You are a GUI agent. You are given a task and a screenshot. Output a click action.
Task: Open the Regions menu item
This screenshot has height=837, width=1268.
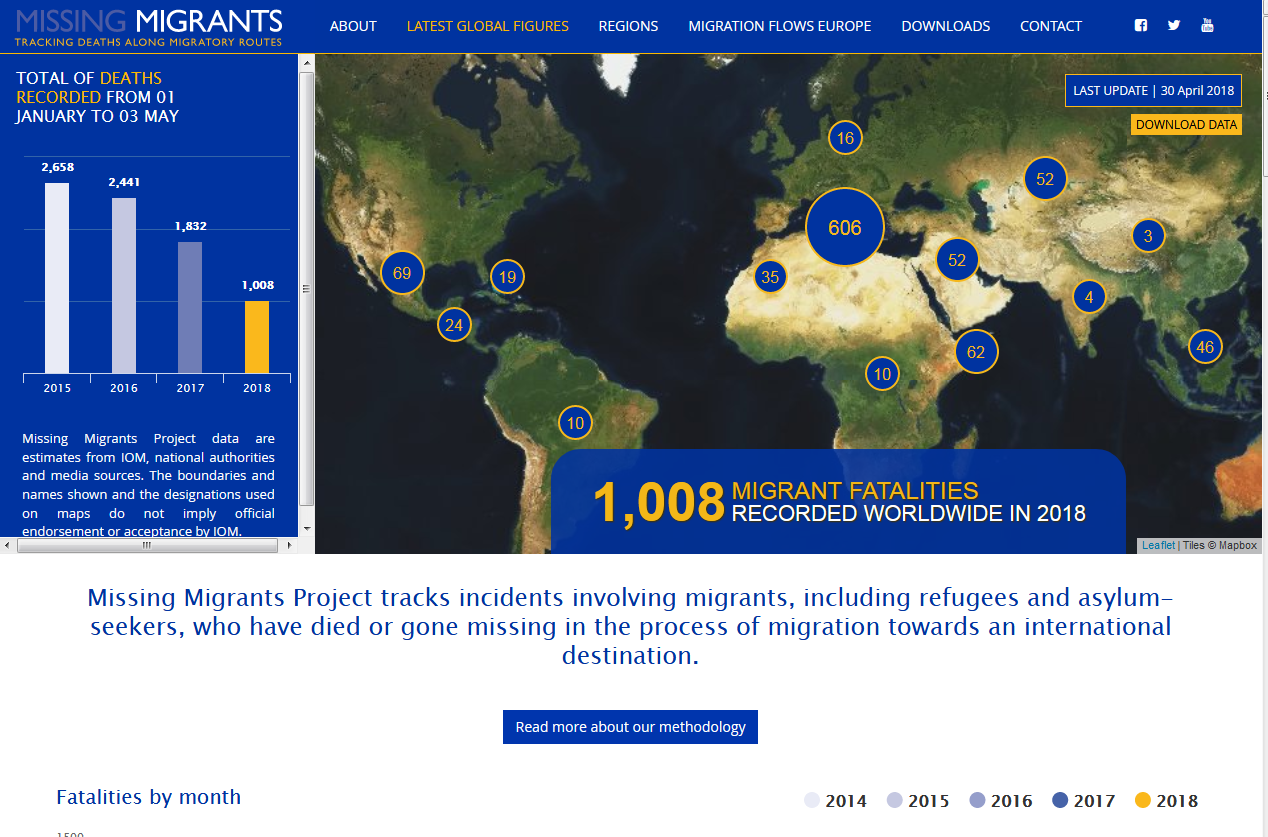[x=628, y=26]
